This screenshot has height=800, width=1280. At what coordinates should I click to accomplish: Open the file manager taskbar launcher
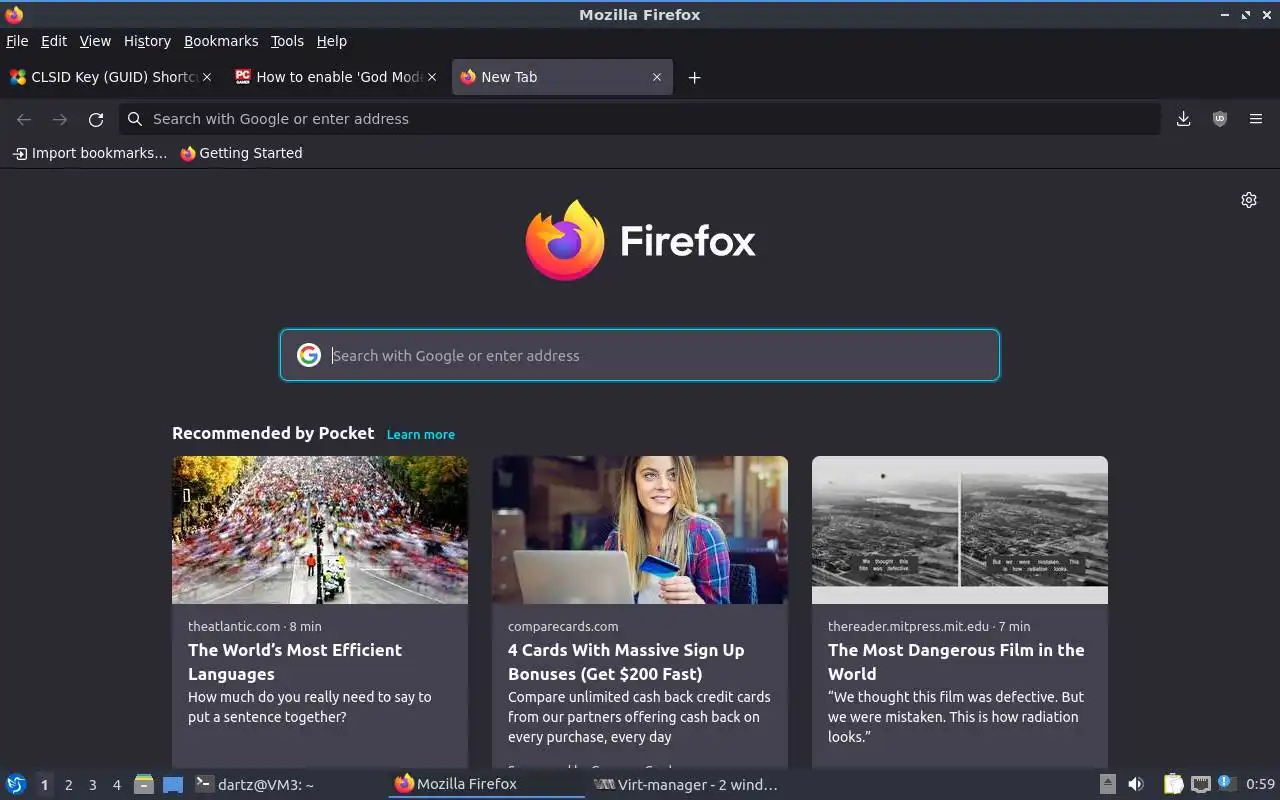[x=144, y=784]
